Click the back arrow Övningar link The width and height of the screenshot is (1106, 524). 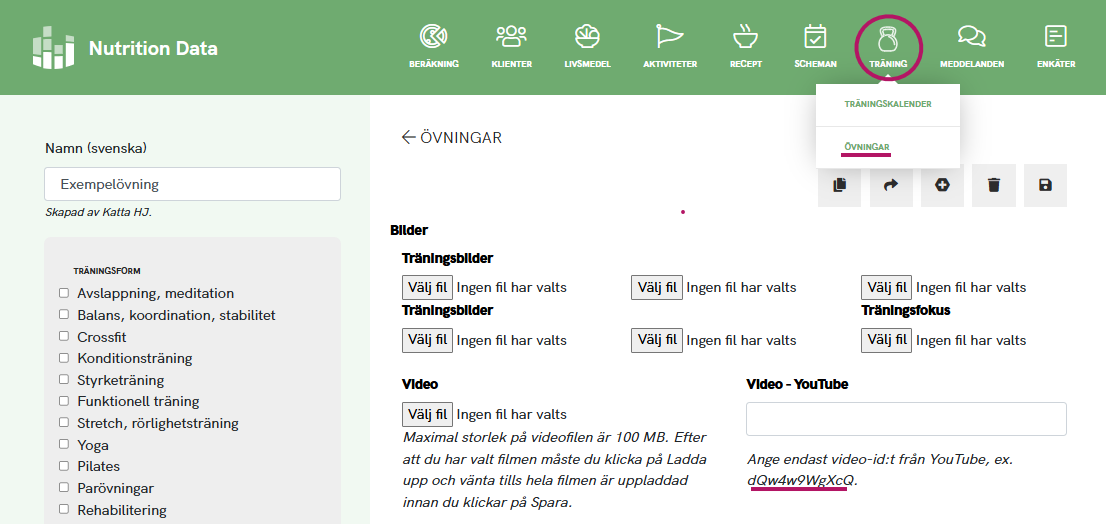point(451,138)
